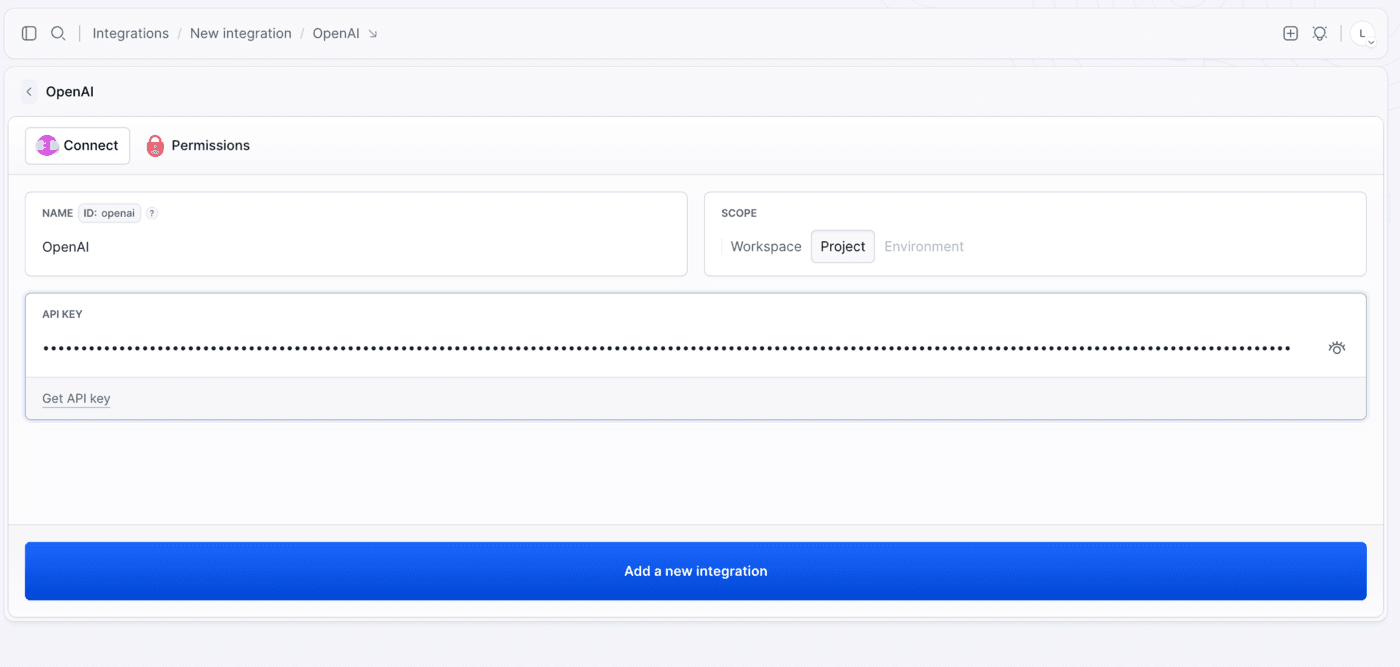Screen dimensions: 1400x667
Task: Click the OpenAI page heading text
Action: [x=70, y=92]
